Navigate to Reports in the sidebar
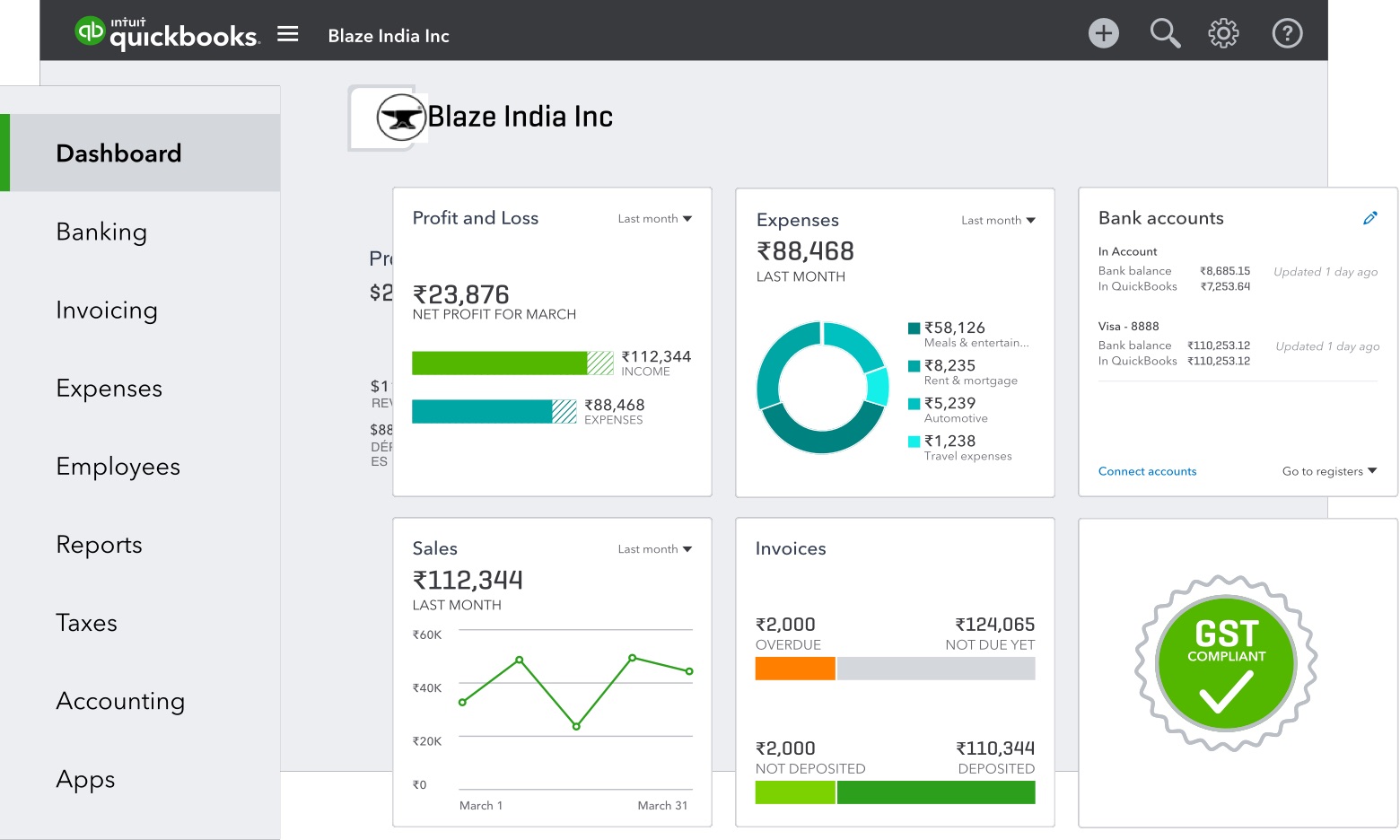The height and width of the screenshot is (840, 1400). coord(99,545)
